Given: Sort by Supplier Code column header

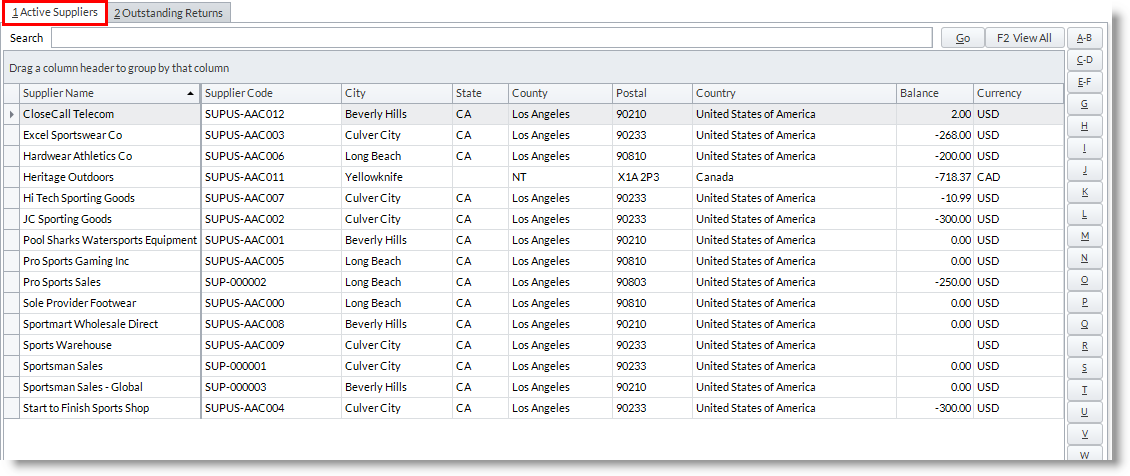Looking at the screenshot, I should coord(270,93).
